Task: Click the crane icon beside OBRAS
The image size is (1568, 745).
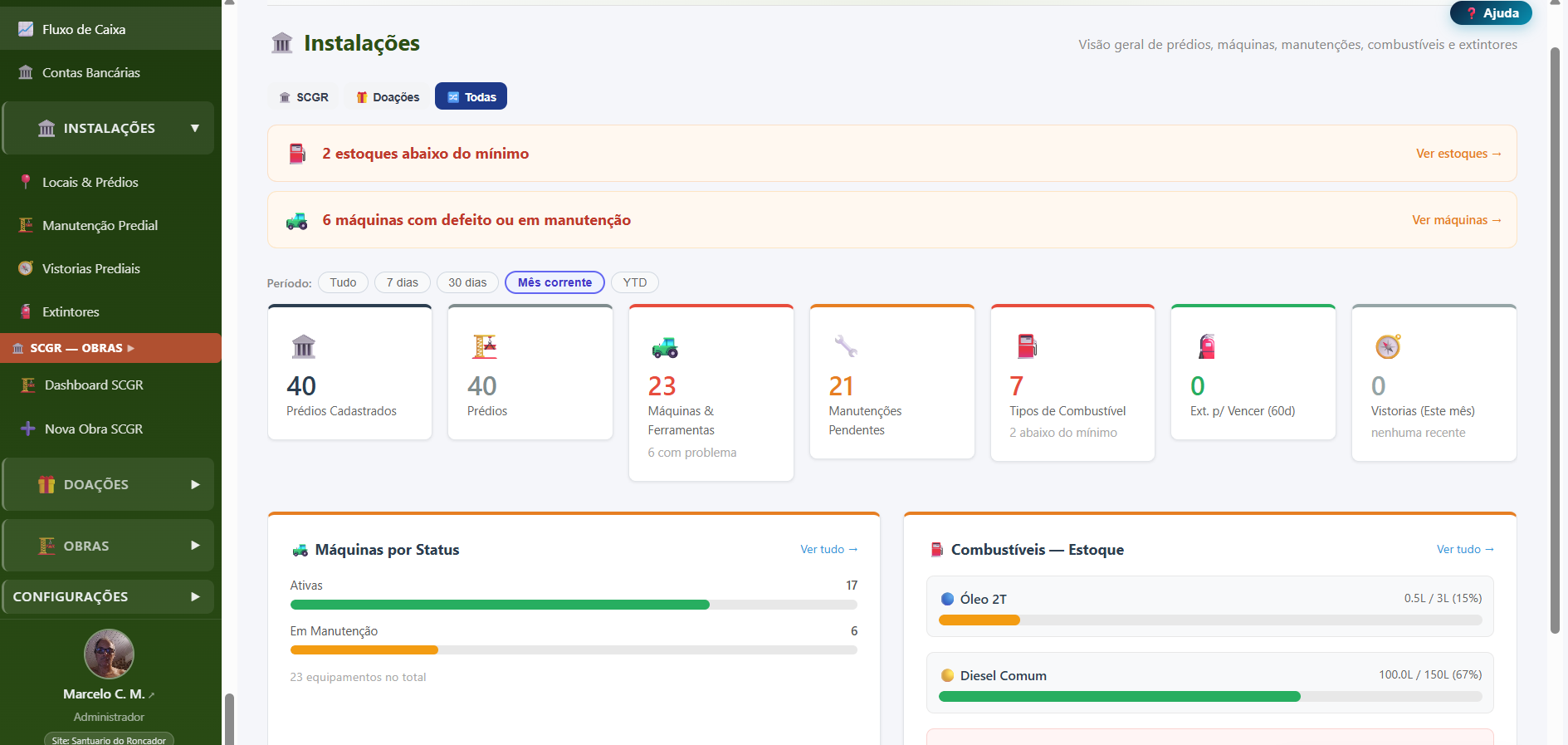Action: [x=46, y=546]
